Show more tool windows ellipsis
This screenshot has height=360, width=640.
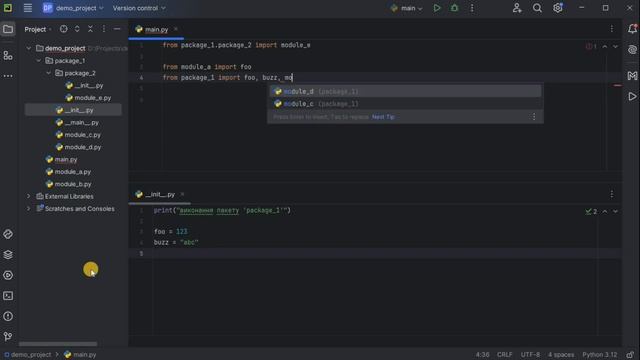pos(8,76)
